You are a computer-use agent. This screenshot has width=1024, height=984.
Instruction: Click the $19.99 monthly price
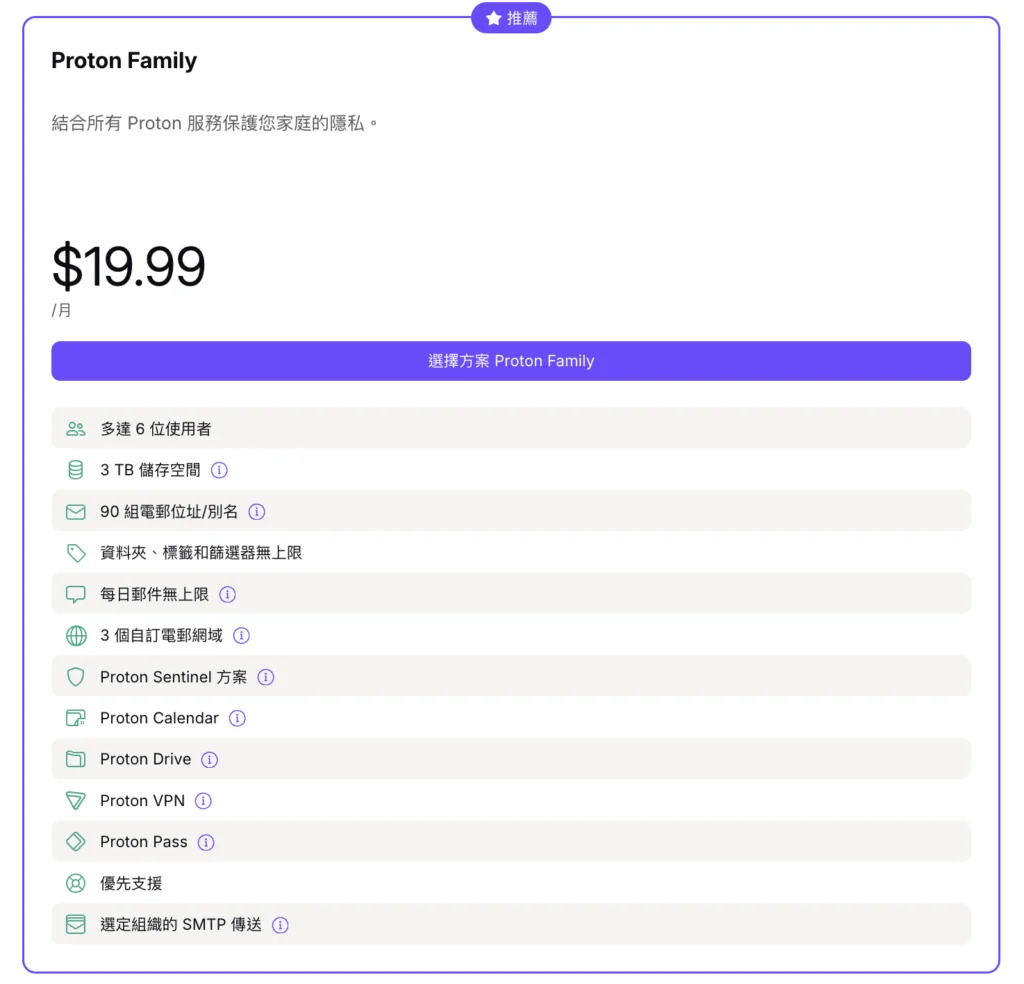click(129, 266)
